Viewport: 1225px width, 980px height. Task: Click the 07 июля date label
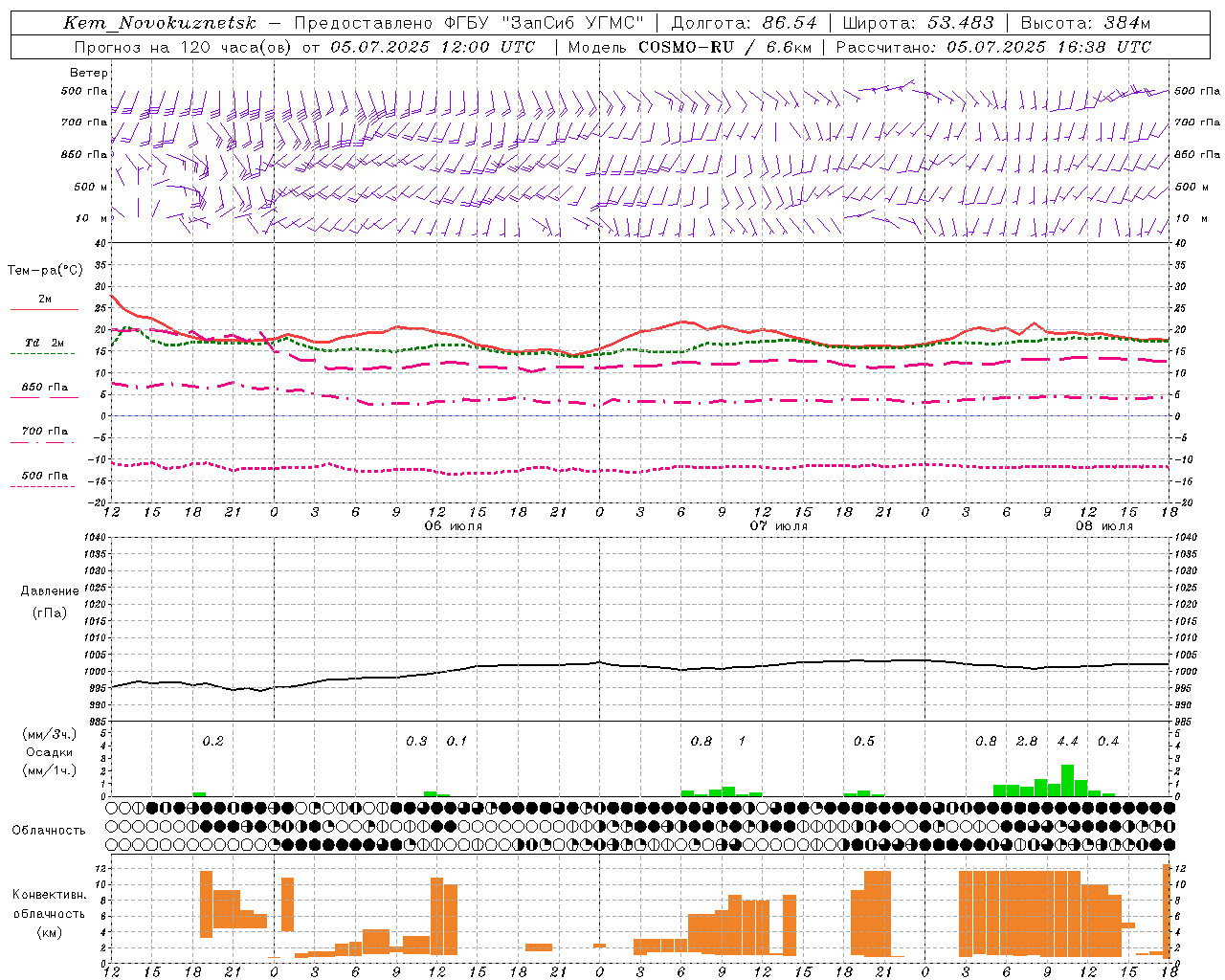779,526
